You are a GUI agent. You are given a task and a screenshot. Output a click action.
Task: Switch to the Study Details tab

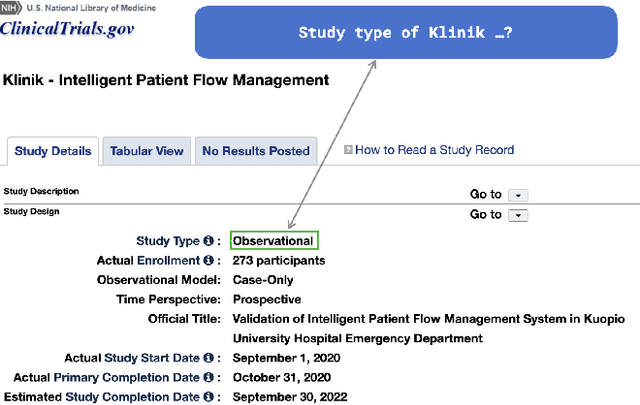tap(53, 151)
